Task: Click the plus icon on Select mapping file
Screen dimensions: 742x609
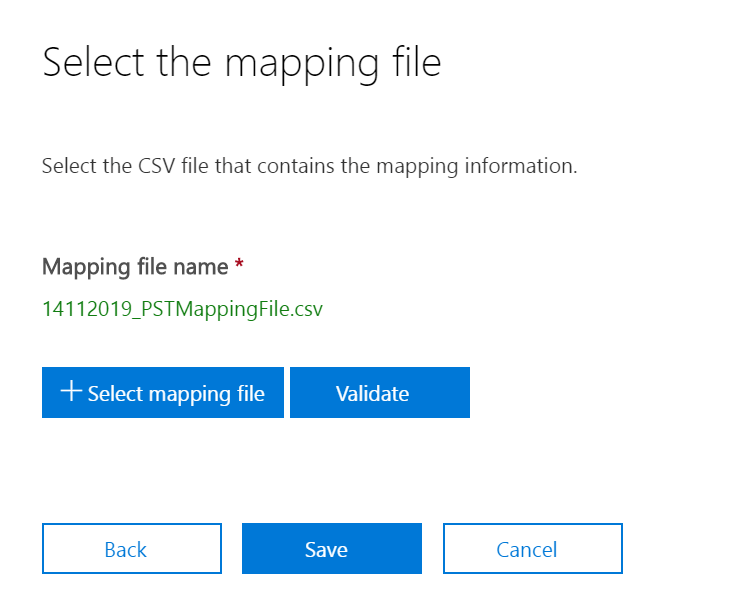Action: coord(70,392)
